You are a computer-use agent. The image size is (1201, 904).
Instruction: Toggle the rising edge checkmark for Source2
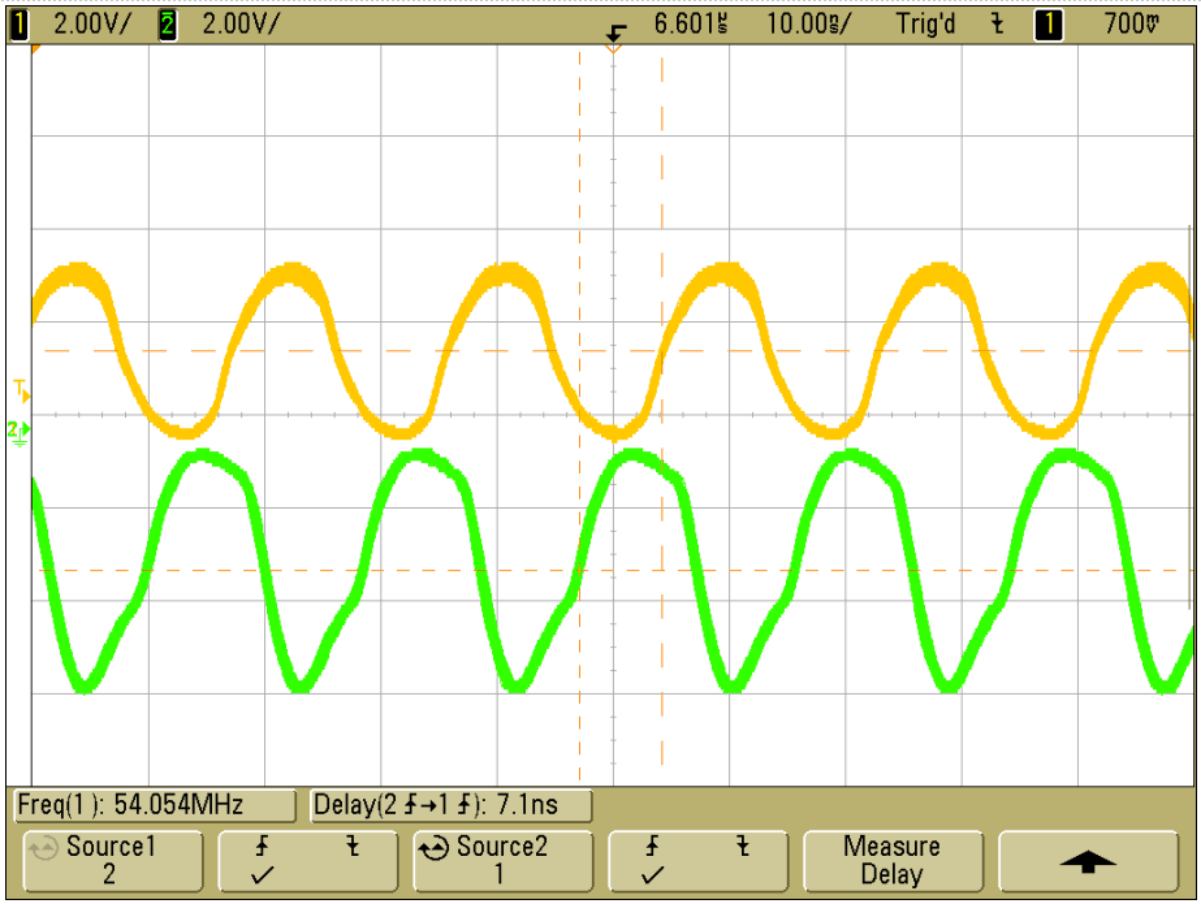(651, 876)
